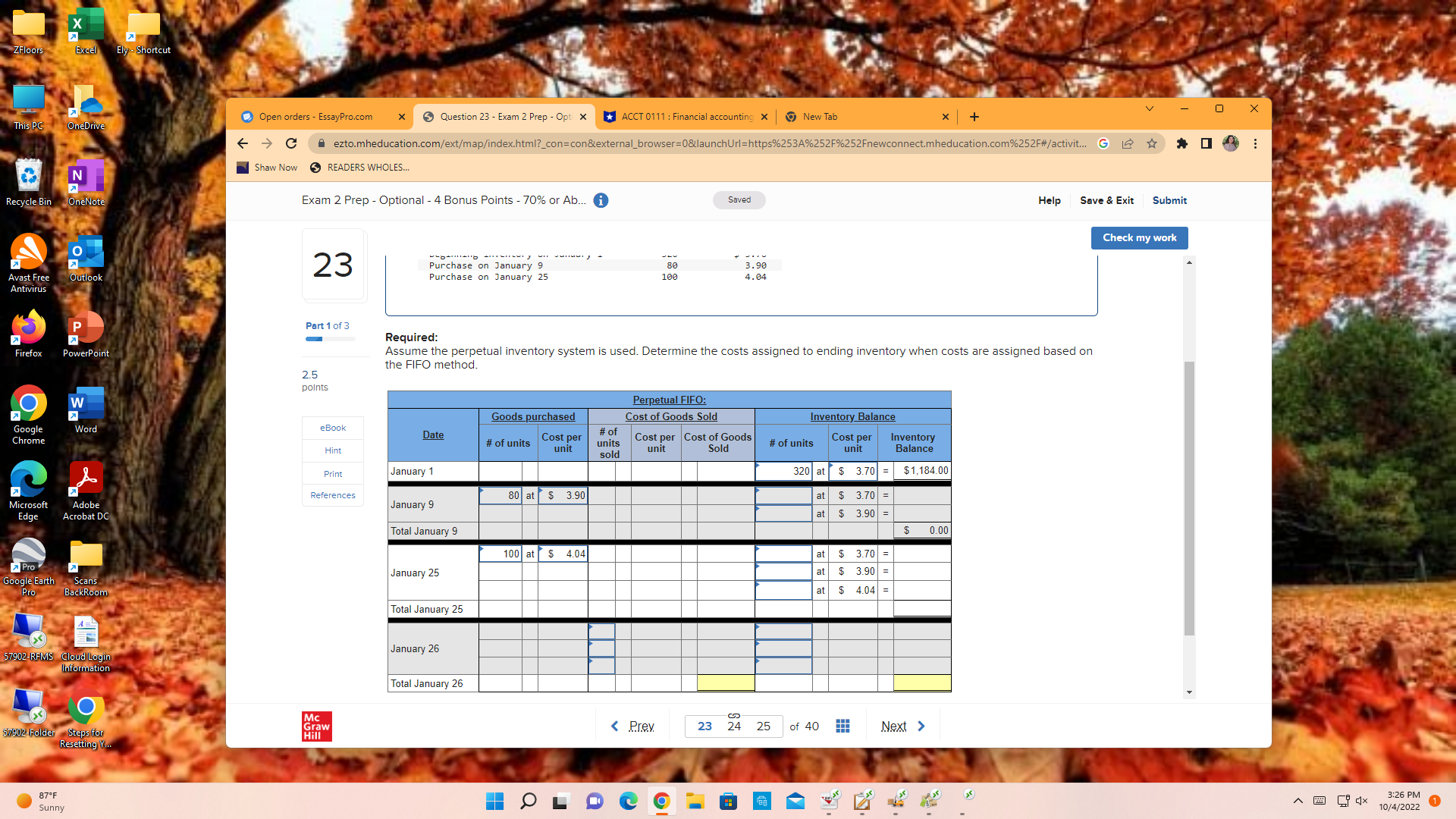Click January 26 units sold first field

point(601,631)
